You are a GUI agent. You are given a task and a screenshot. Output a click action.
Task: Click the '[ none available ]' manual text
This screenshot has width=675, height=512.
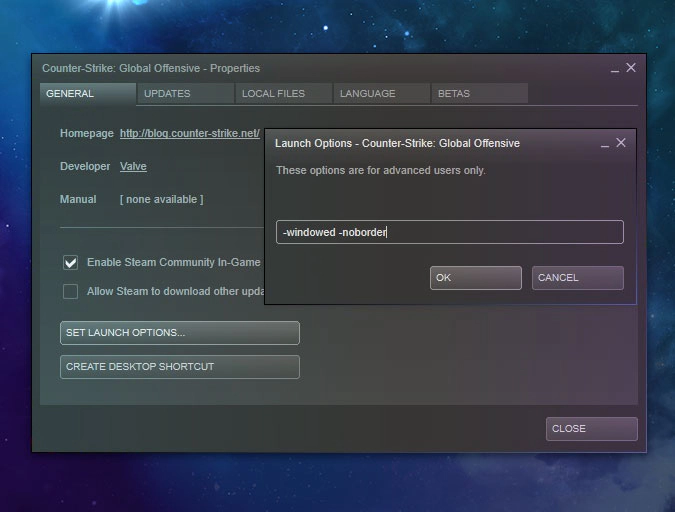coord(161,199)
